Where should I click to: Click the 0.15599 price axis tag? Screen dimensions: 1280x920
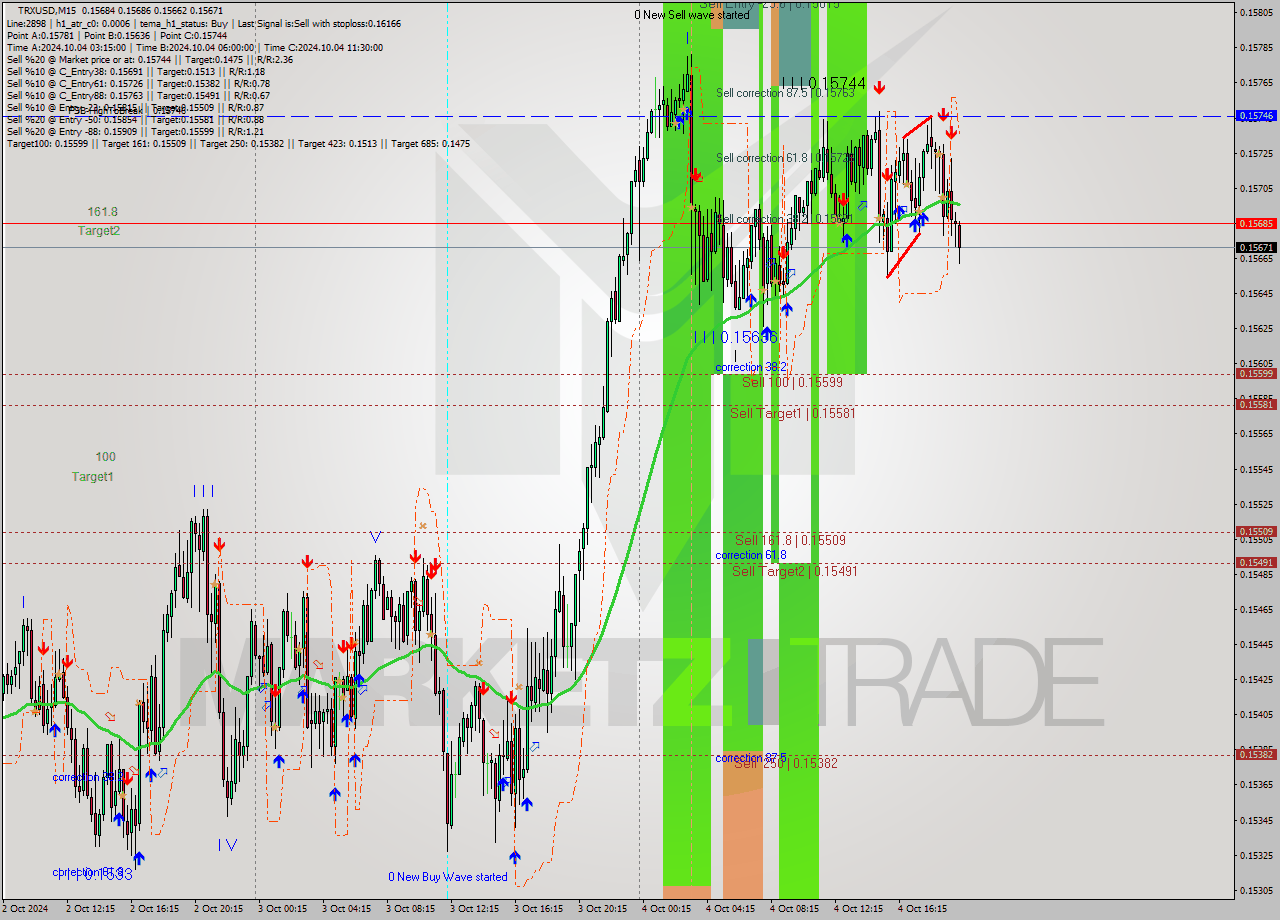[1256, 374]
